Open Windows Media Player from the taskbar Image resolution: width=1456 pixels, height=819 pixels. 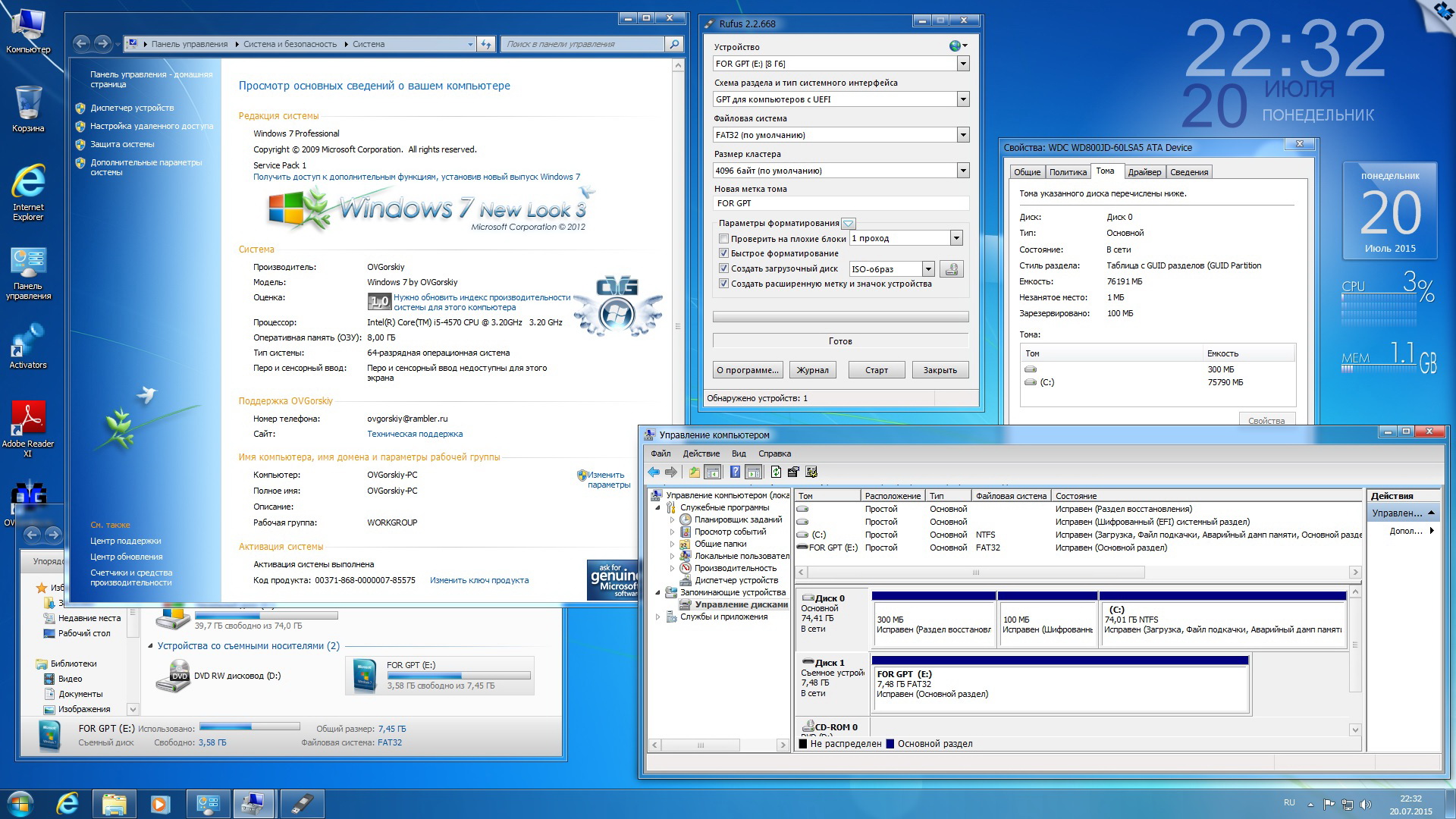pyautogui.click(x=160, y=803)
